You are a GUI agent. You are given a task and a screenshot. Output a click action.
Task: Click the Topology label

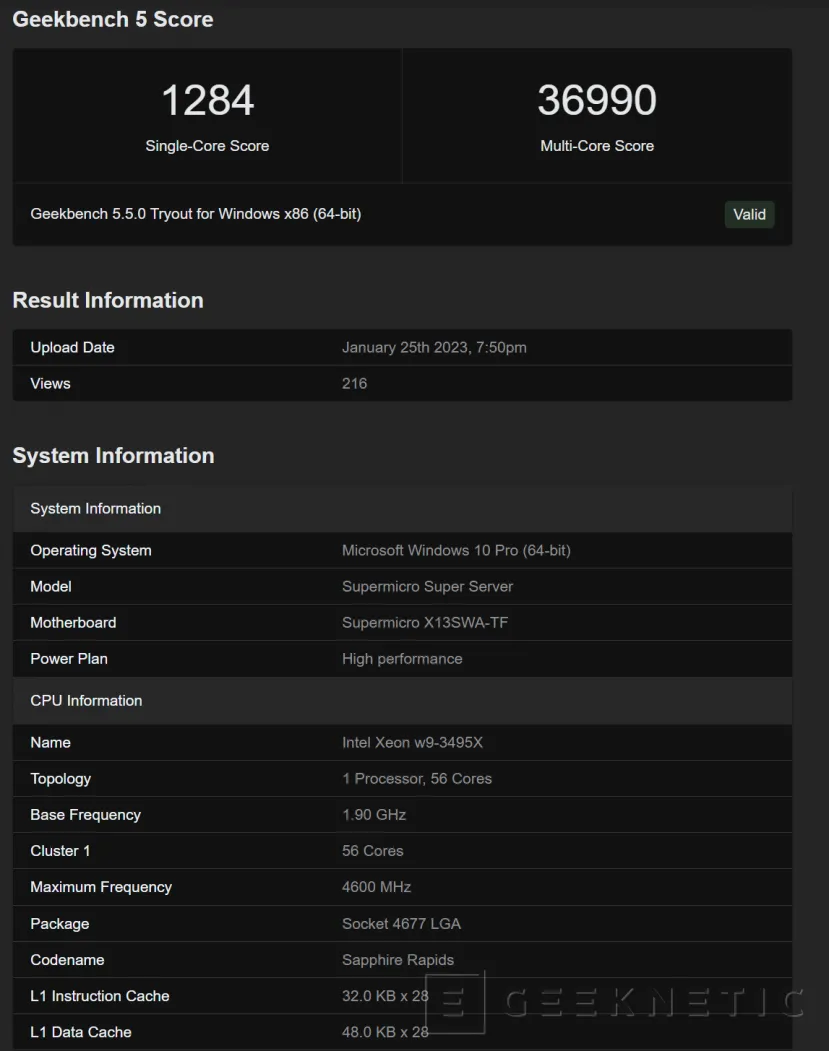60,779
